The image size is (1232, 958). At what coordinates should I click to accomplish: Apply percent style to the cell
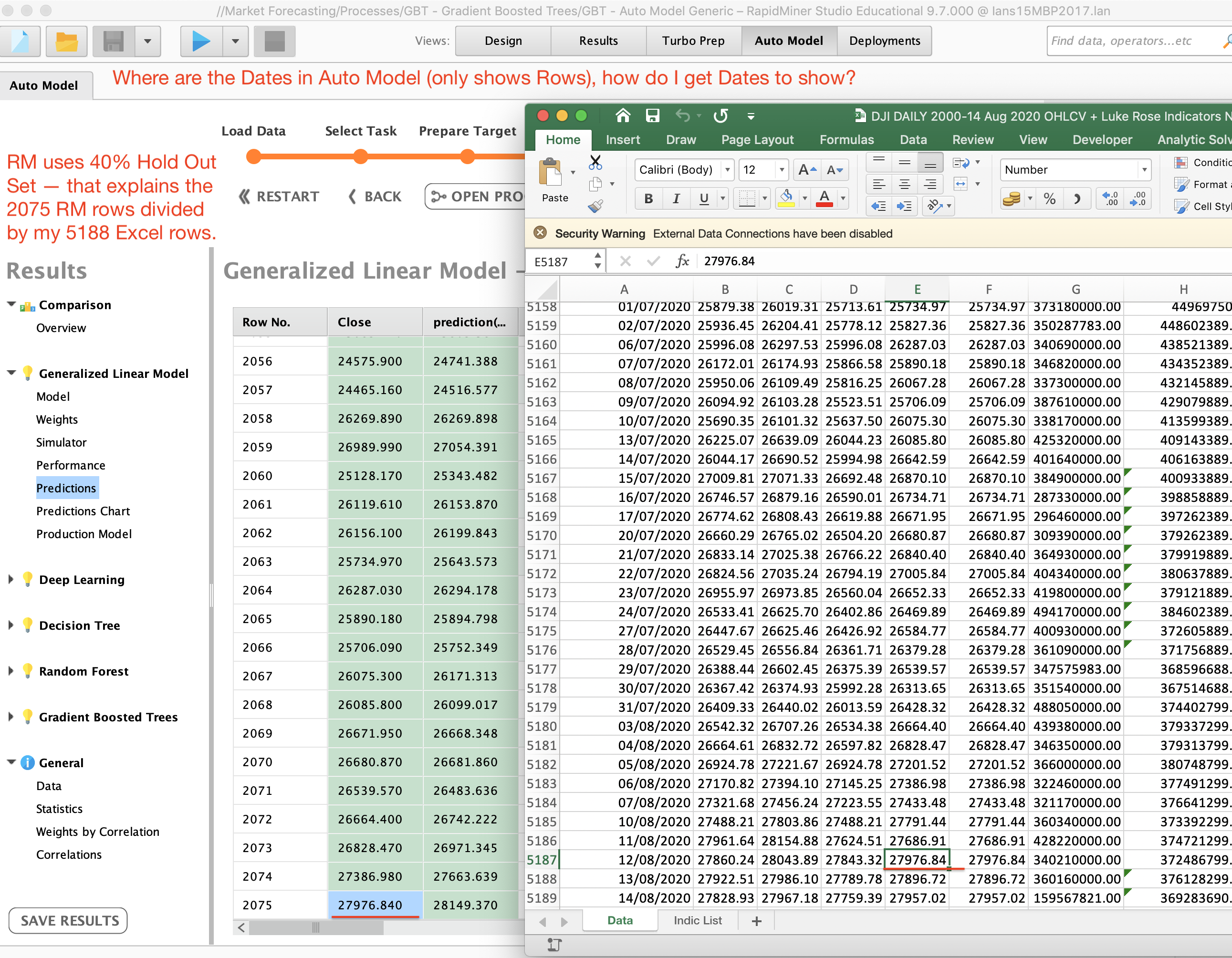(x=1049, y=198)
